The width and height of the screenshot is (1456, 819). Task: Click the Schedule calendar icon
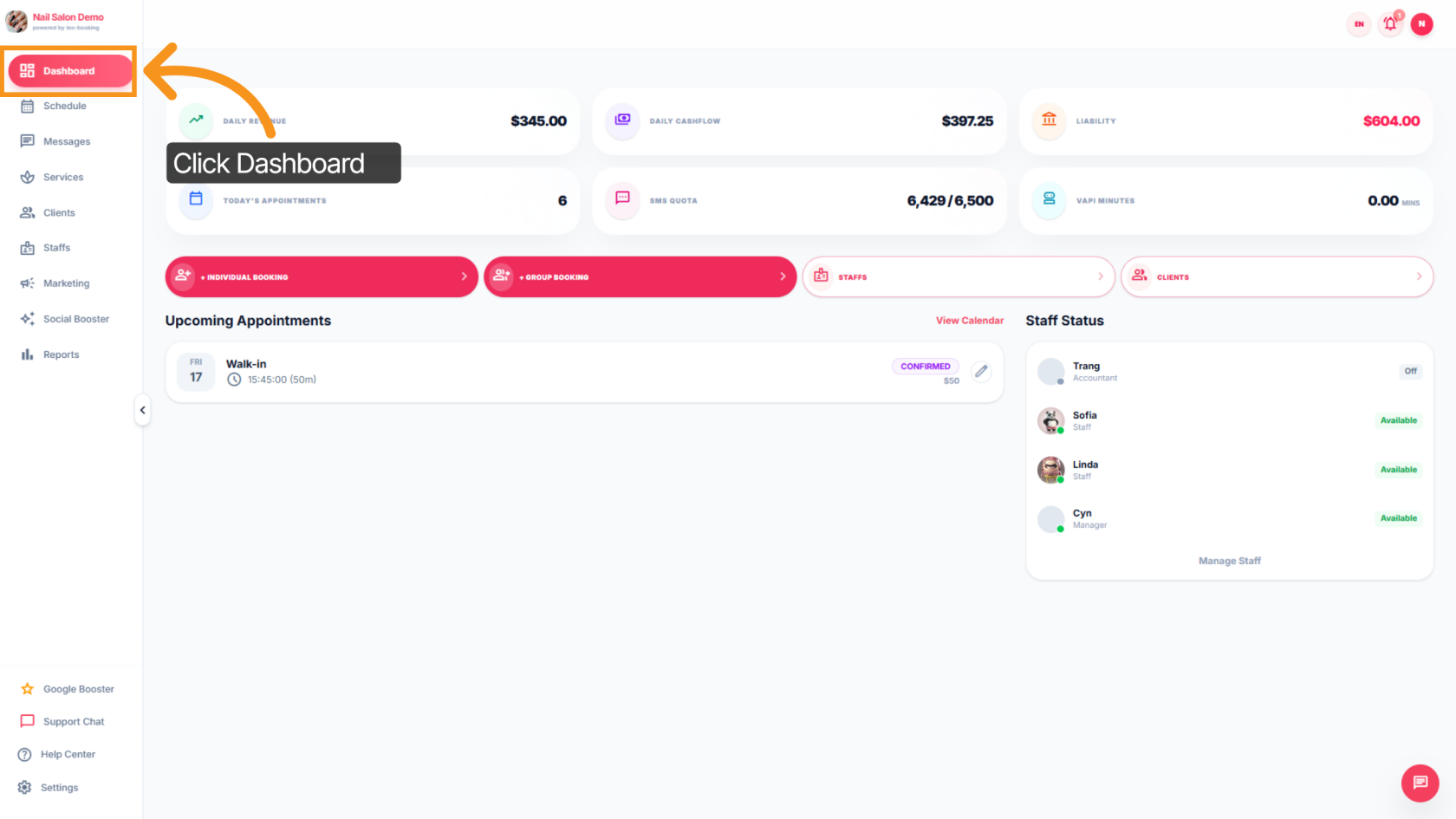pyautogui.click(x=27, y=107)
